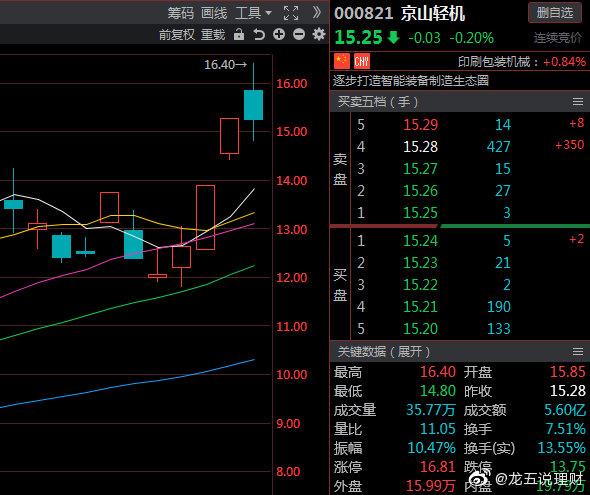Zoom in with the plus icon
The height and width of the screenshot is (495, 590).
tap(279, 35)
